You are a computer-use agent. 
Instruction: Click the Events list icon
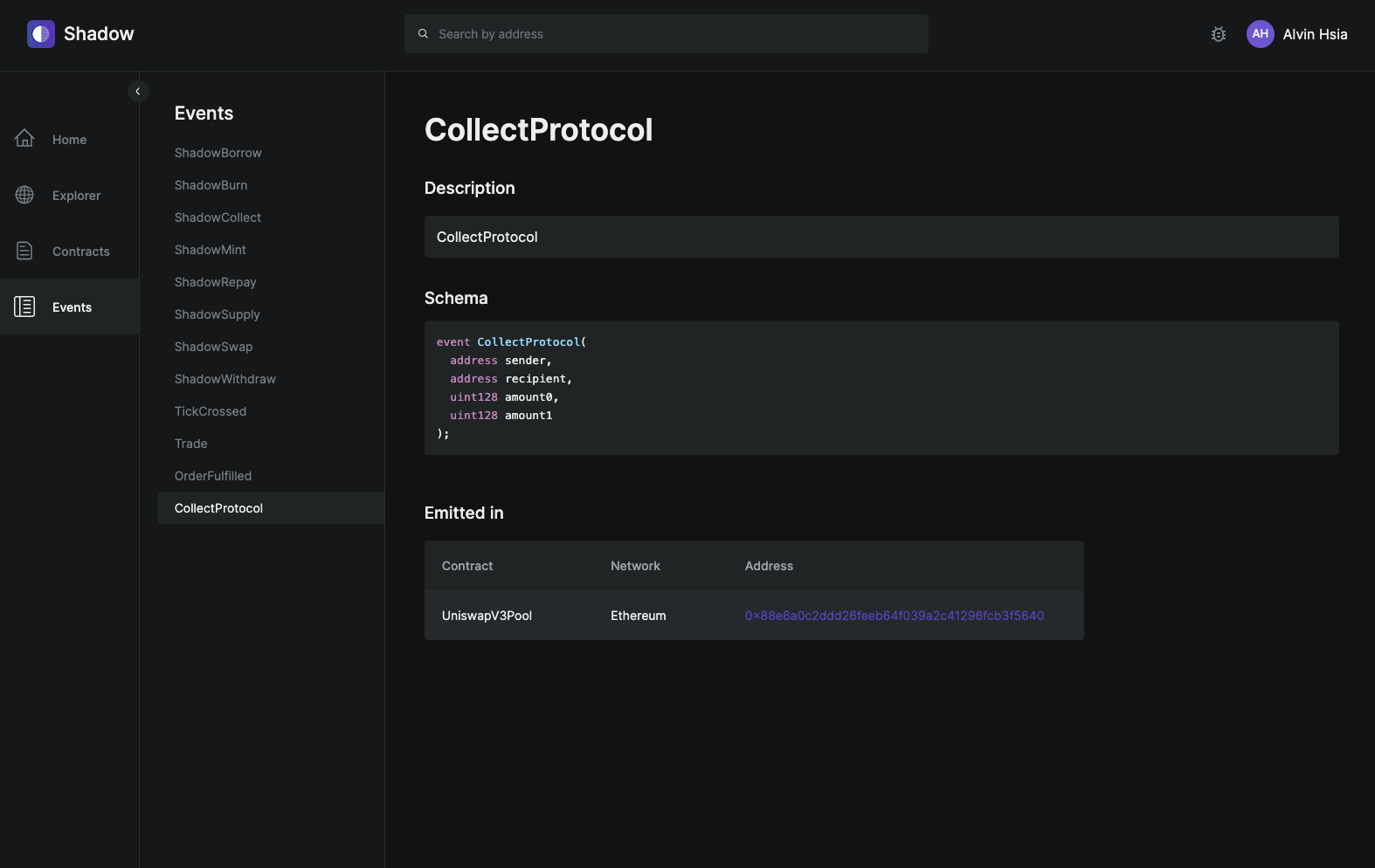coord(24,307)
